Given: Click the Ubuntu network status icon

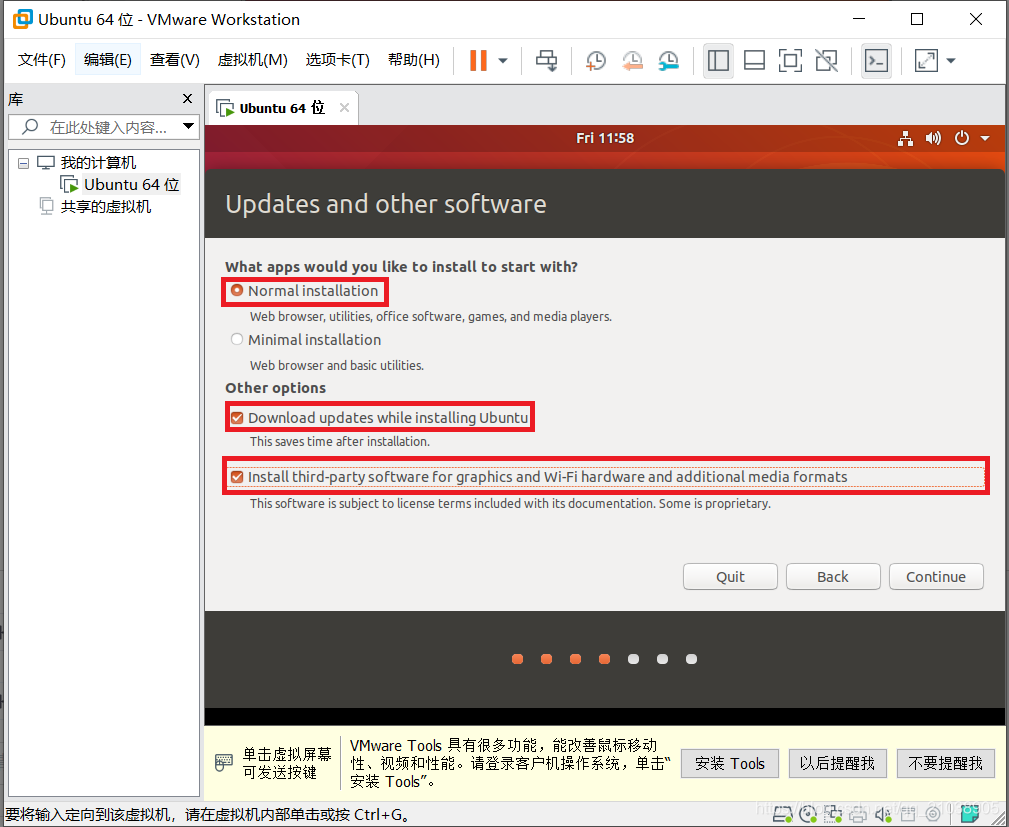Looking at the screenshot, I should click(905, 138).
